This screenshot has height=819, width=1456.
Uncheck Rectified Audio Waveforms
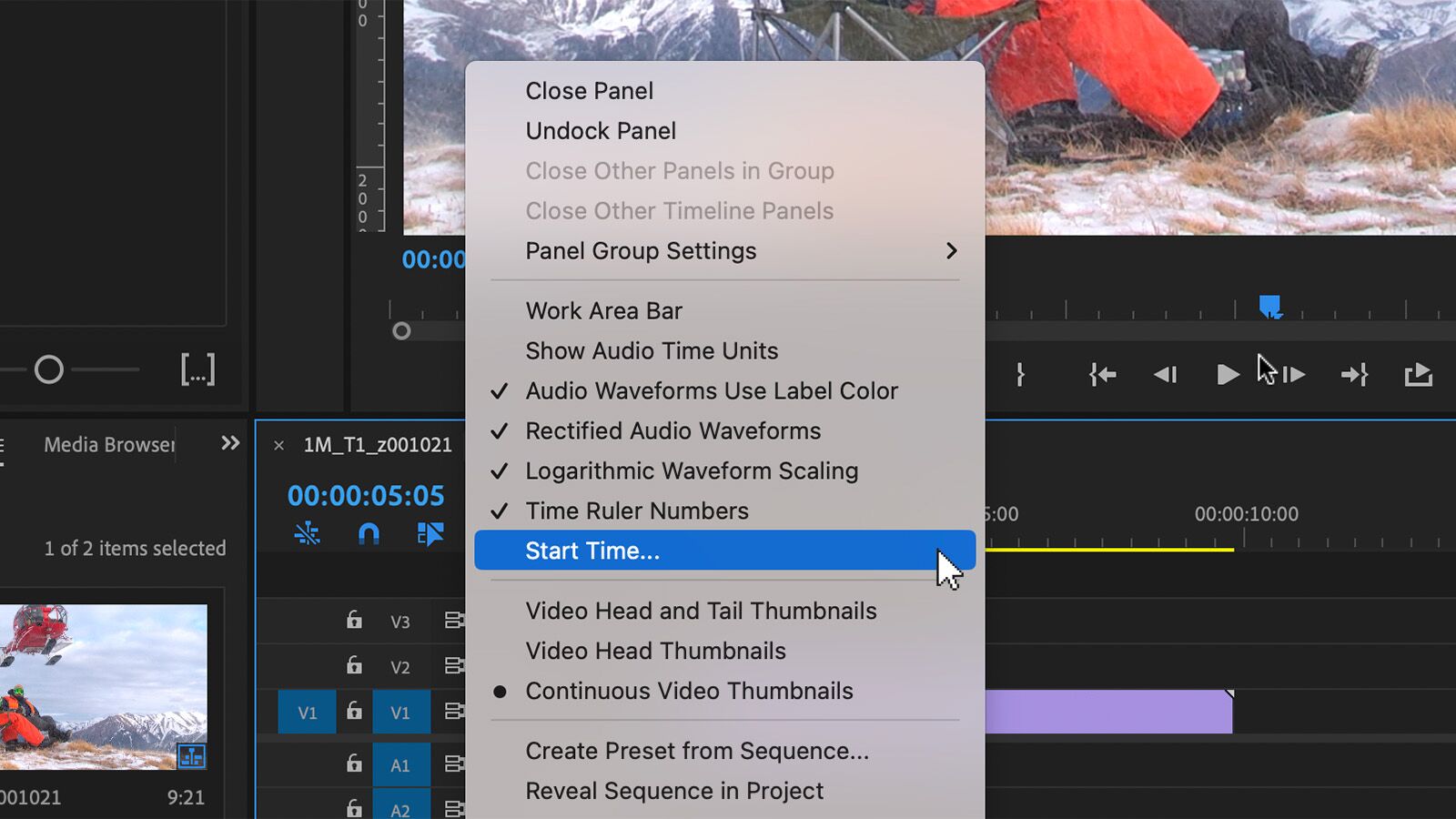point(673,430)
